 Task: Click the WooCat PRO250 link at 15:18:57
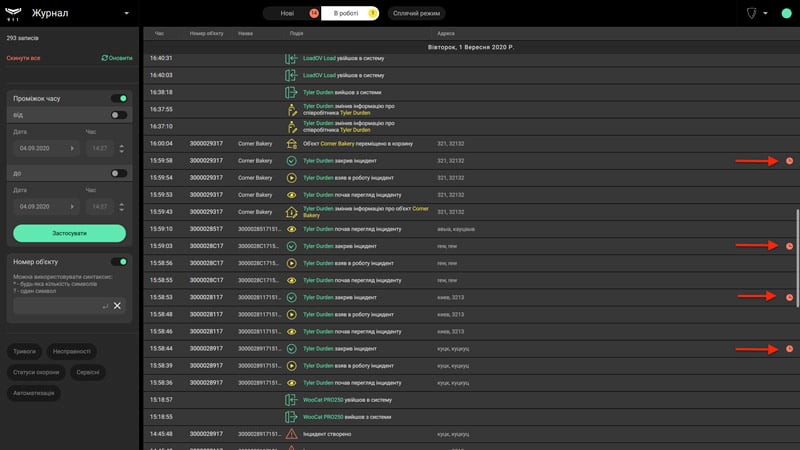point(323,400)
